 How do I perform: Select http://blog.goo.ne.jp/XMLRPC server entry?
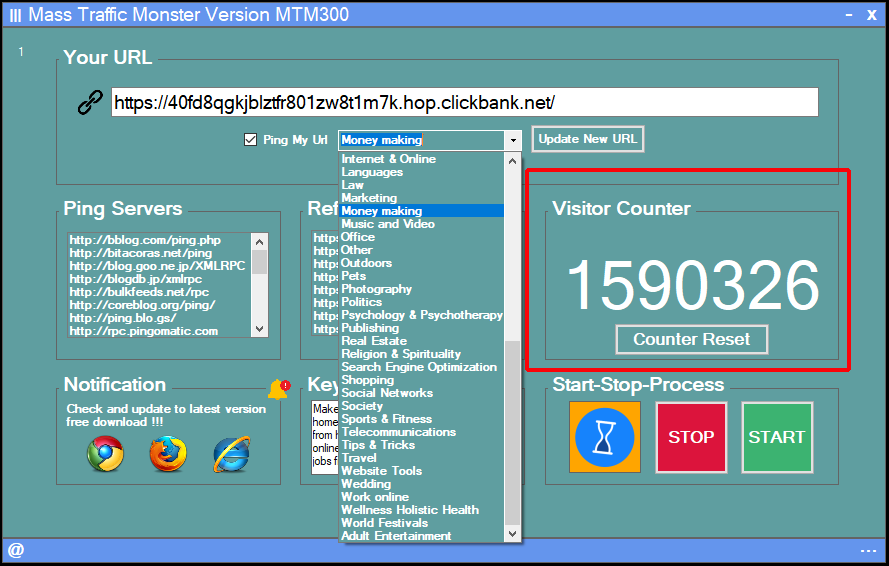click(159, 267)
